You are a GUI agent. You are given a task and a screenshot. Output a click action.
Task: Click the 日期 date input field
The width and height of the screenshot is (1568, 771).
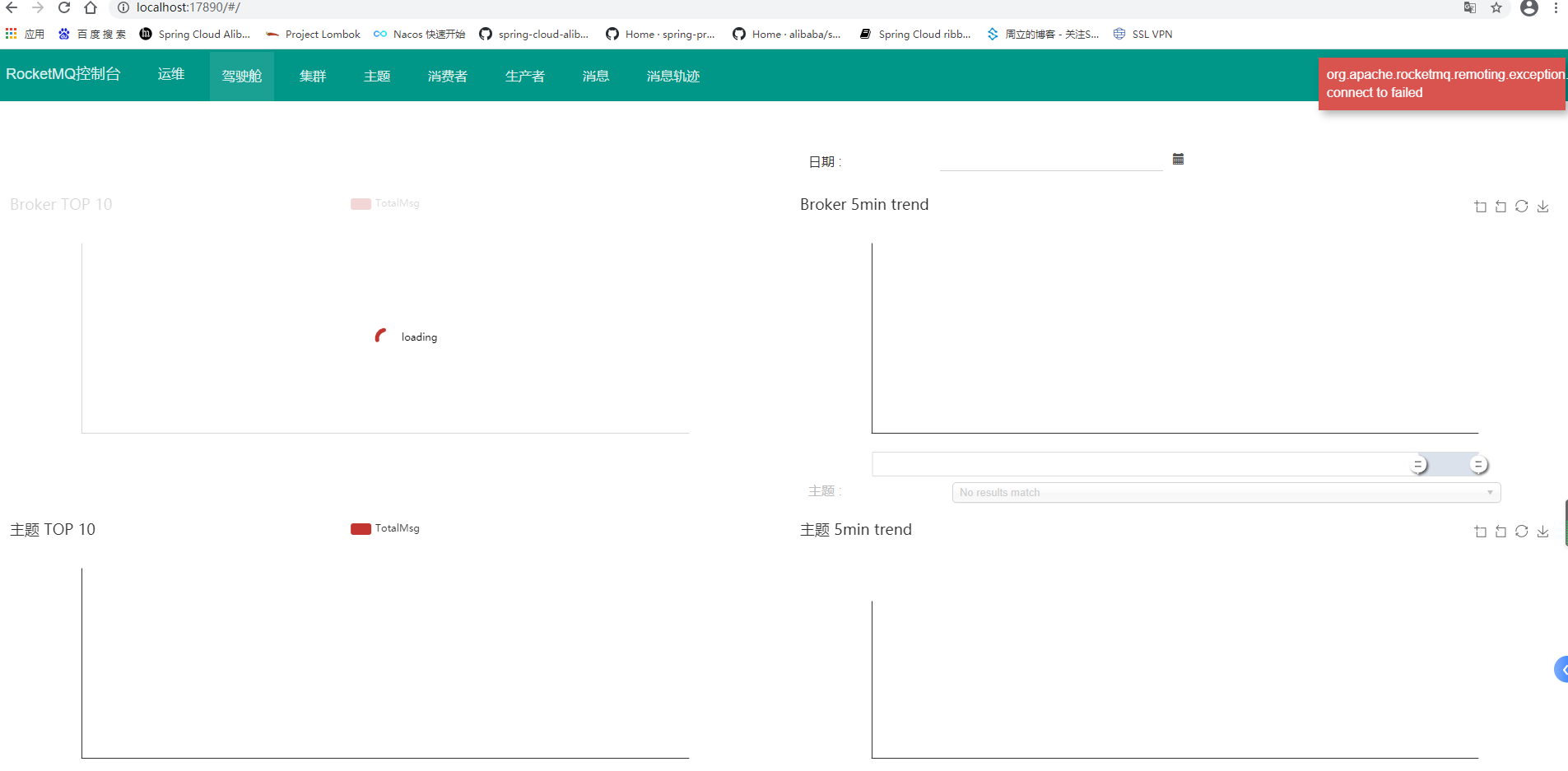click(x=1051, y=160)
